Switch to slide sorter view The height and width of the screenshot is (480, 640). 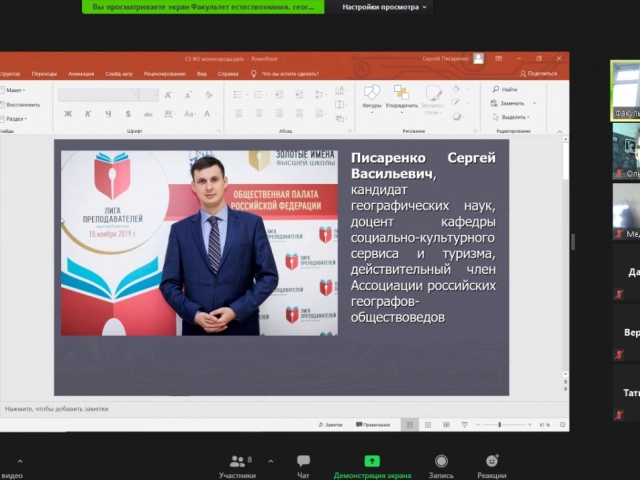point(428,425)
